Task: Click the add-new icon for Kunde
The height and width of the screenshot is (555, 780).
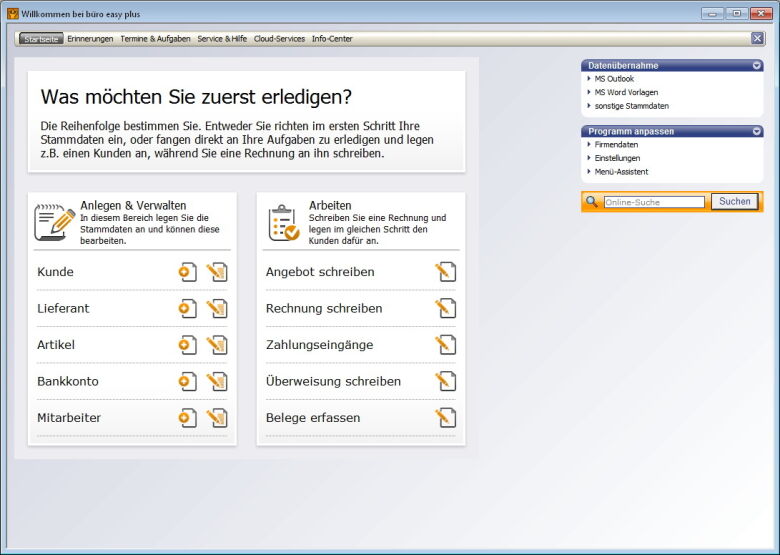Action: click(x=188, y=272)
